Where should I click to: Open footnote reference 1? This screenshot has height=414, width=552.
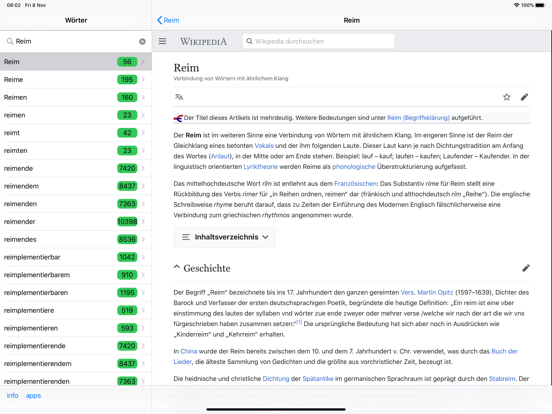click(x=299, y=322)
